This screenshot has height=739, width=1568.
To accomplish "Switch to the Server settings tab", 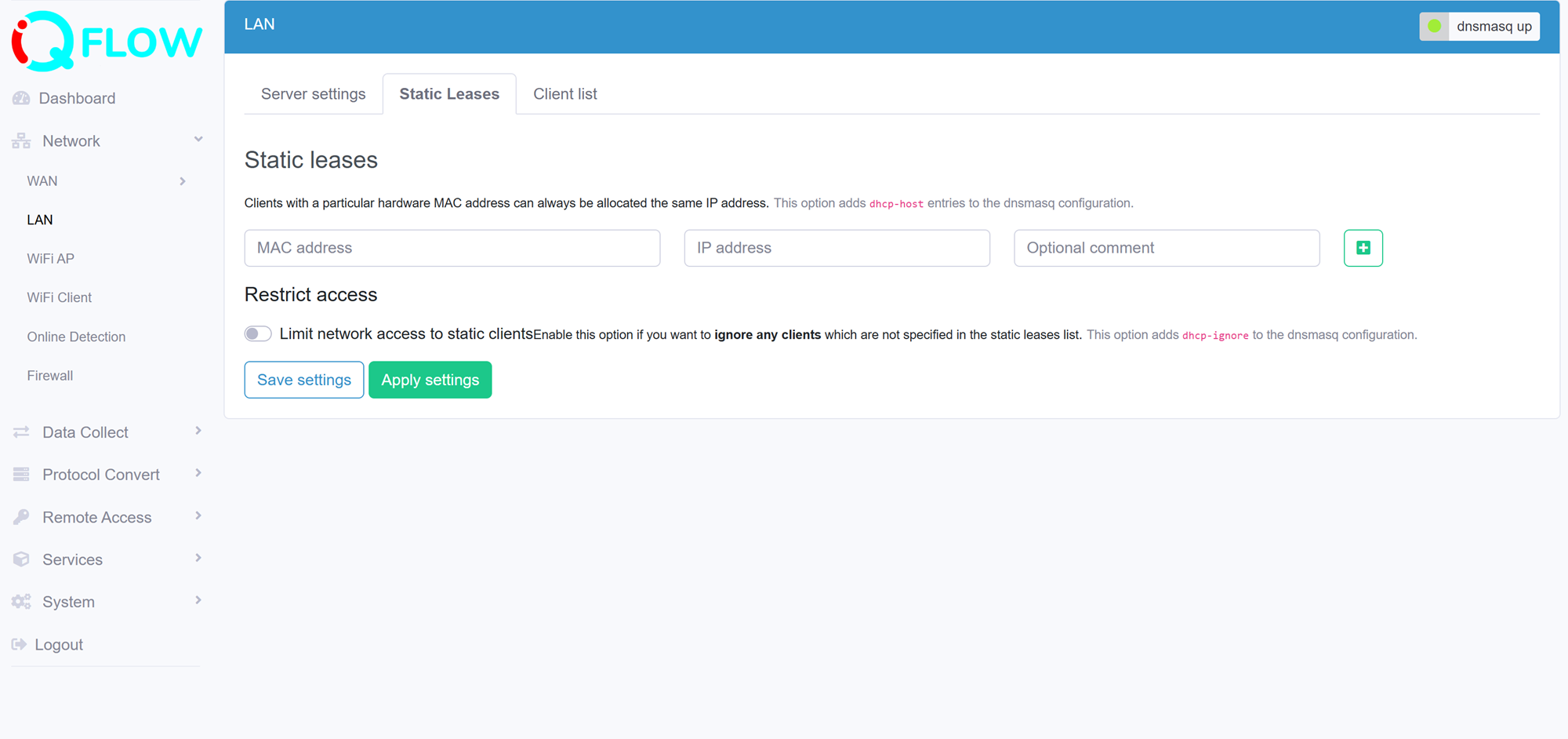I will click(313, 93).
